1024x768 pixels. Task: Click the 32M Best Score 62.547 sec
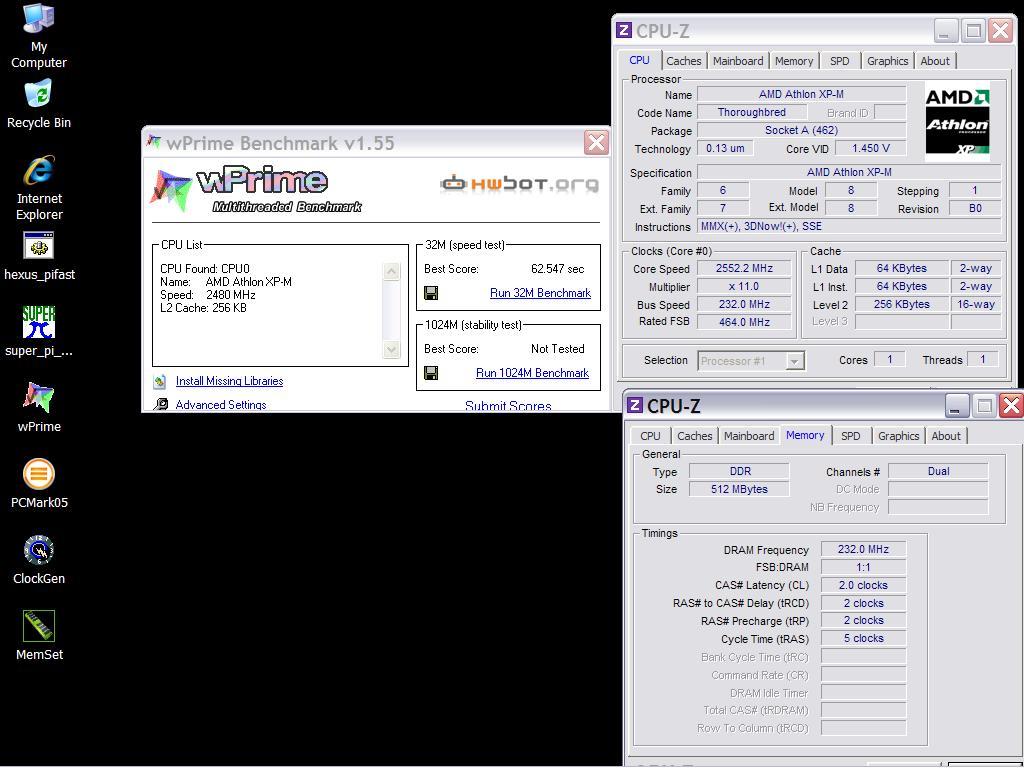(558, 269)
